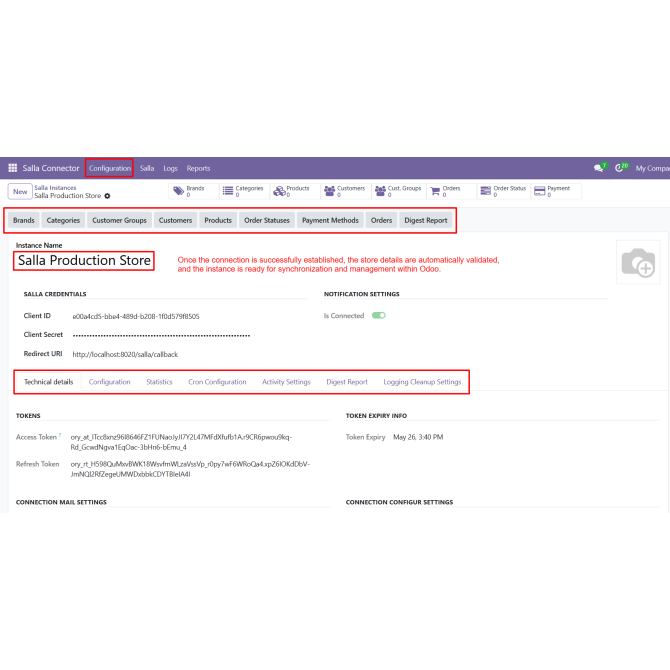Image resolution: width=670 pixels, height=670 pixels.
Task: Open the Reports menu
Action: pyautogui.click(x=198, y=168)
